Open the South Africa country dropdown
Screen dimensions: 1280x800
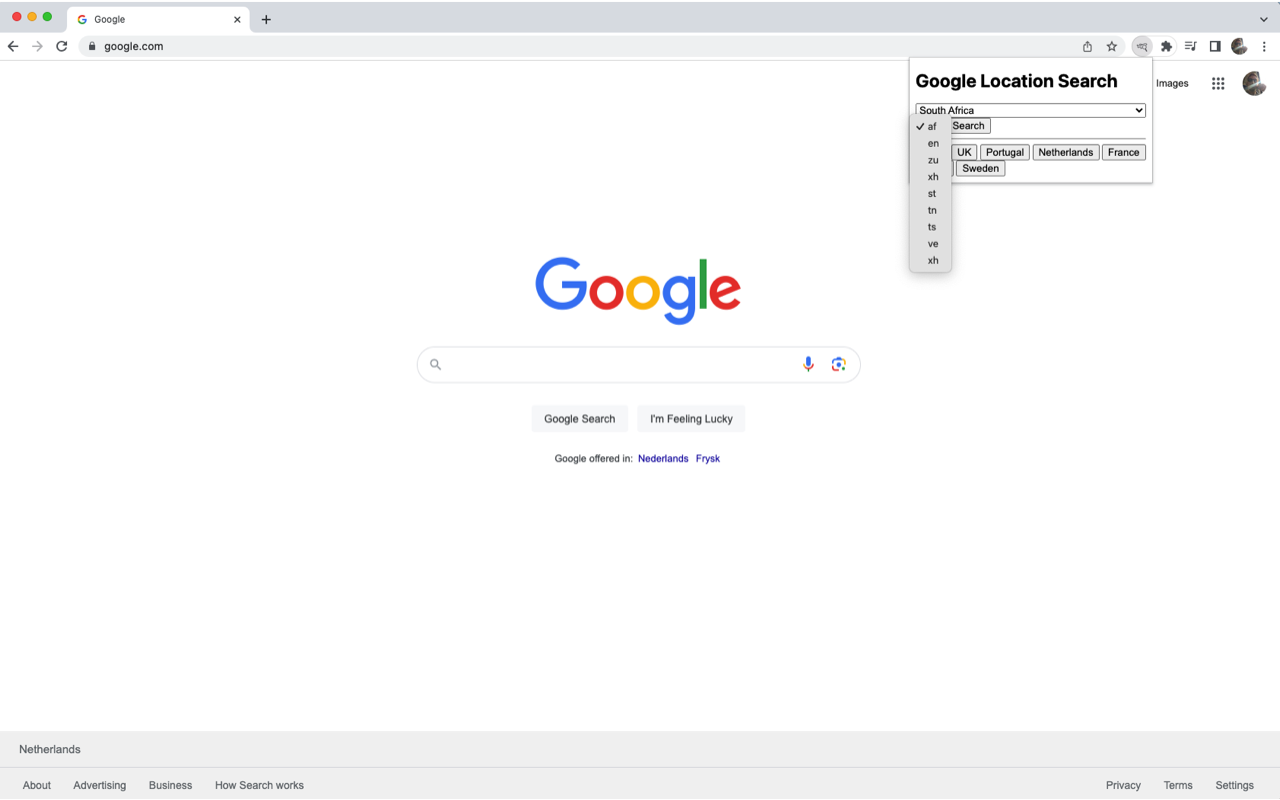coord(1030,110)
